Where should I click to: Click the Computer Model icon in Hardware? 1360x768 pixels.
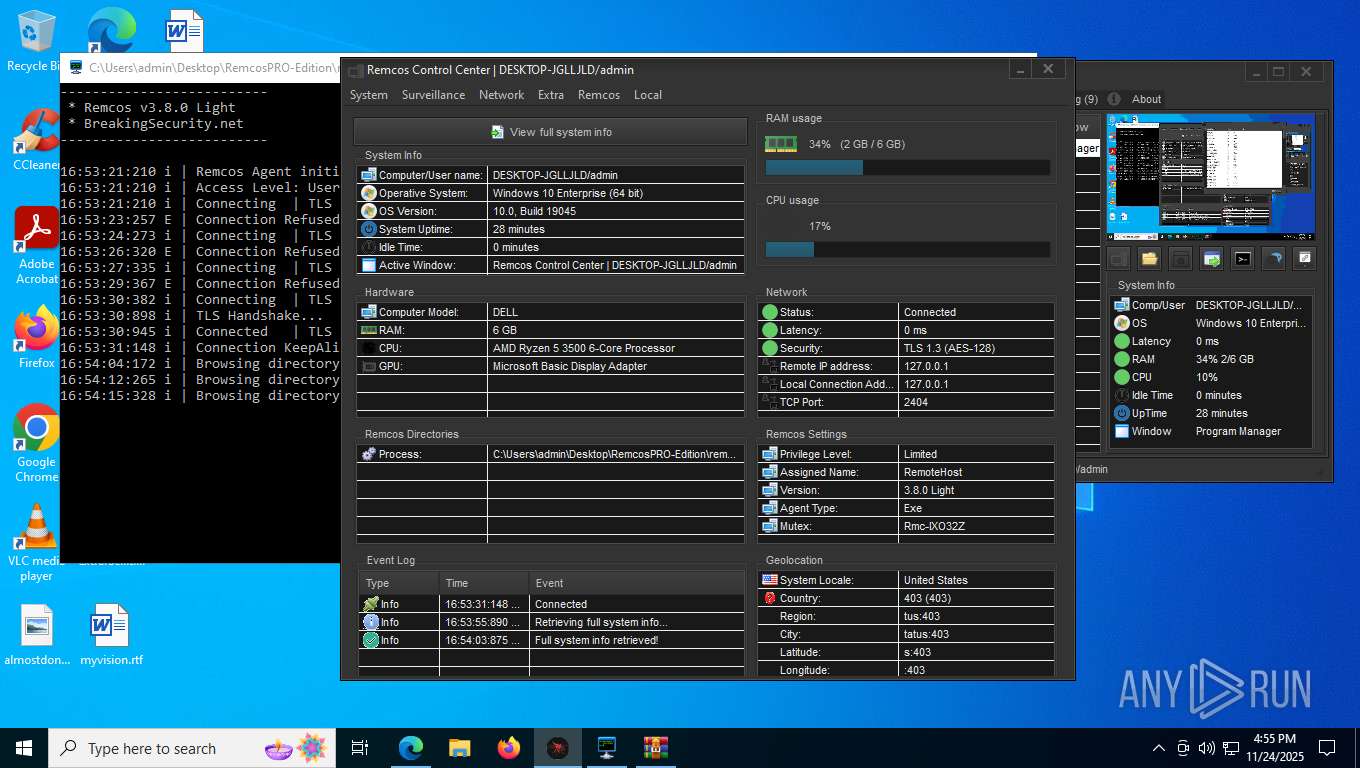369,312
